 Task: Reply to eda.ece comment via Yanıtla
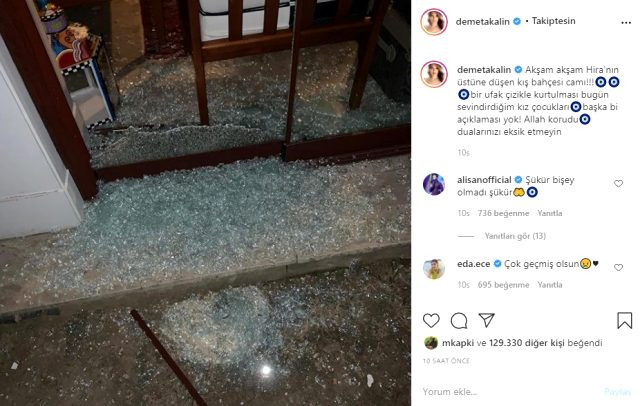click(x=549, y=284)
